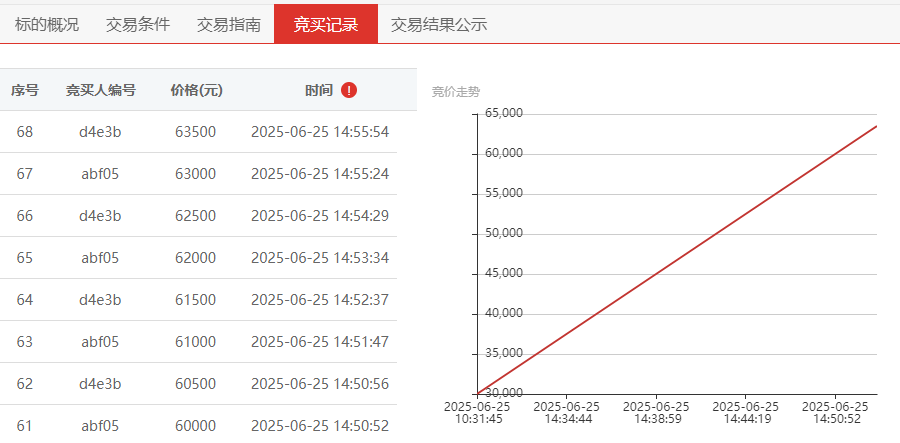Viewport: 900px width, 443px height.
Task: Click the price 63000 in row 67
Action: 196,174
